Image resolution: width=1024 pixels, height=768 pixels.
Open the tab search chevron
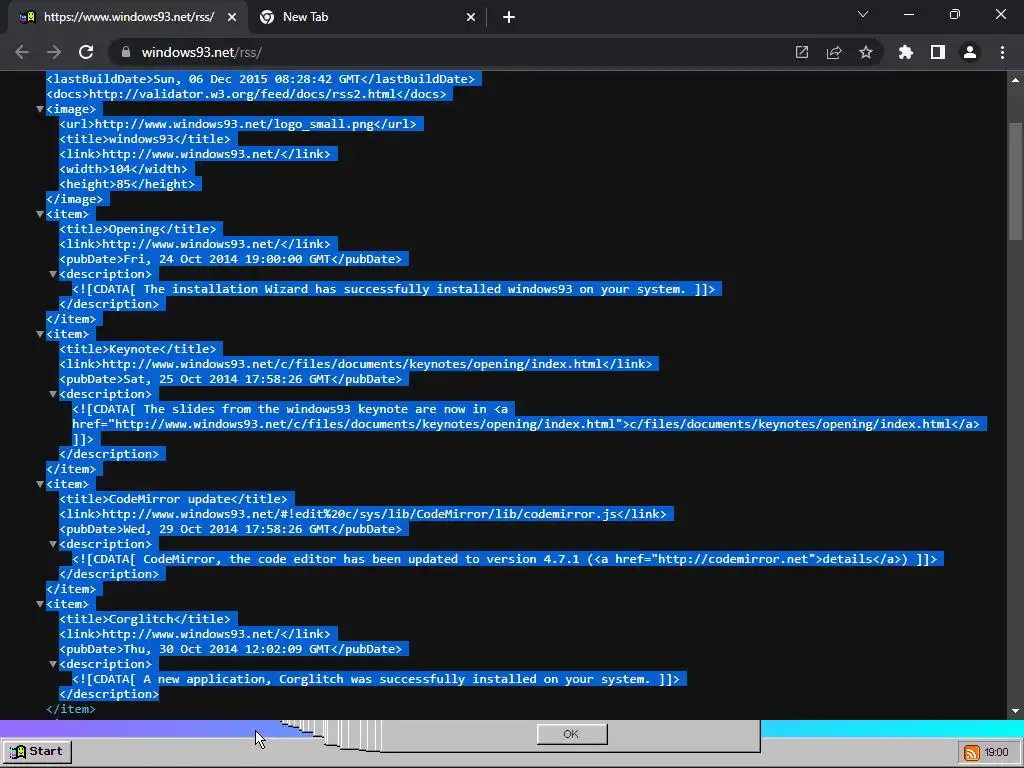[863, 14]
